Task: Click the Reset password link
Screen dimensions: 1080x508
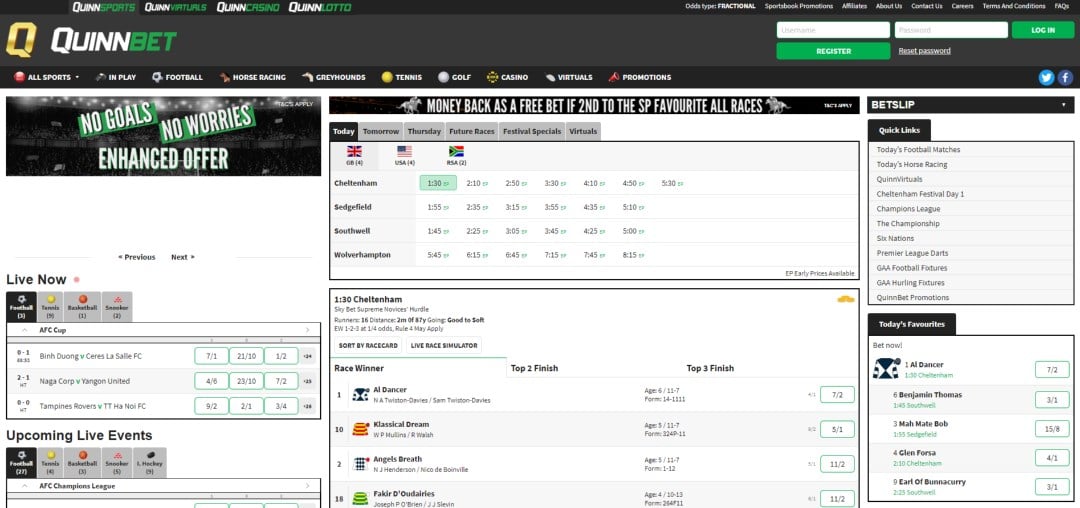Action: click(x=924, y=51)
